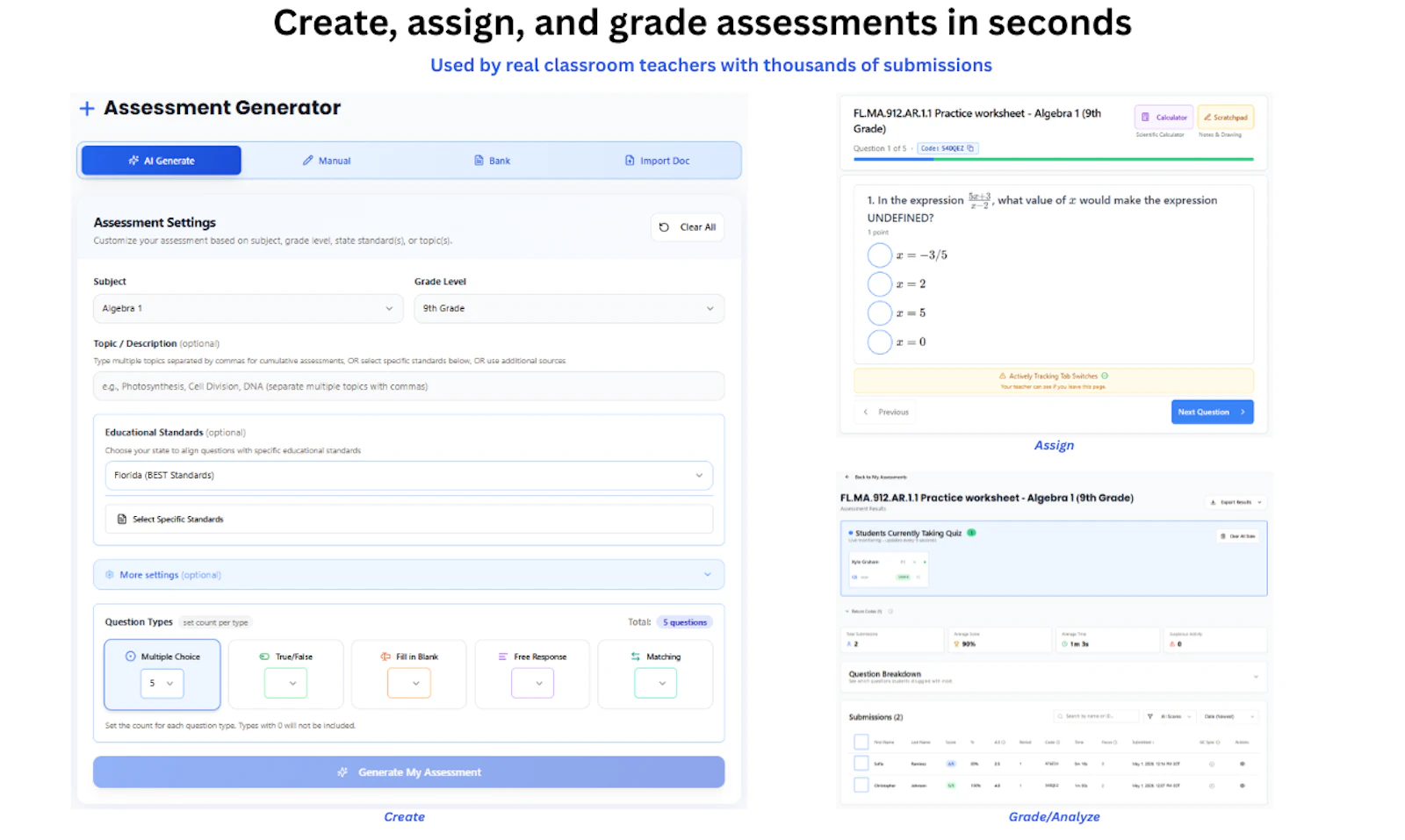The height and width of the screenshot is (840, 1405).
Task: View Christopher's submission with the eye icon
Action: (1242, 786)
